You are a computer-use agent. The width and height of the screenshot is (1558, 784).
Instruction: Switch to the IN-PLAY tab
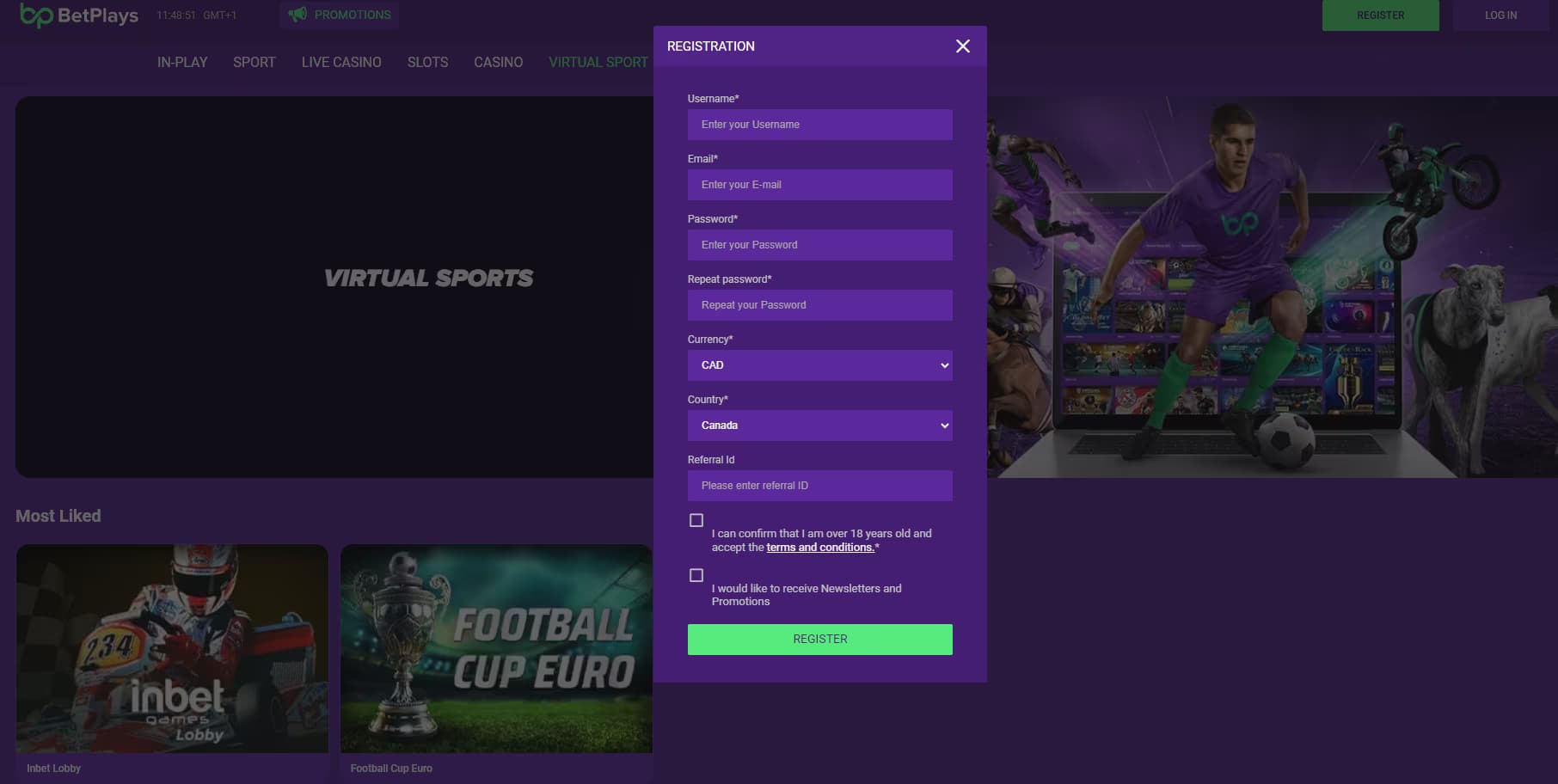182,62
